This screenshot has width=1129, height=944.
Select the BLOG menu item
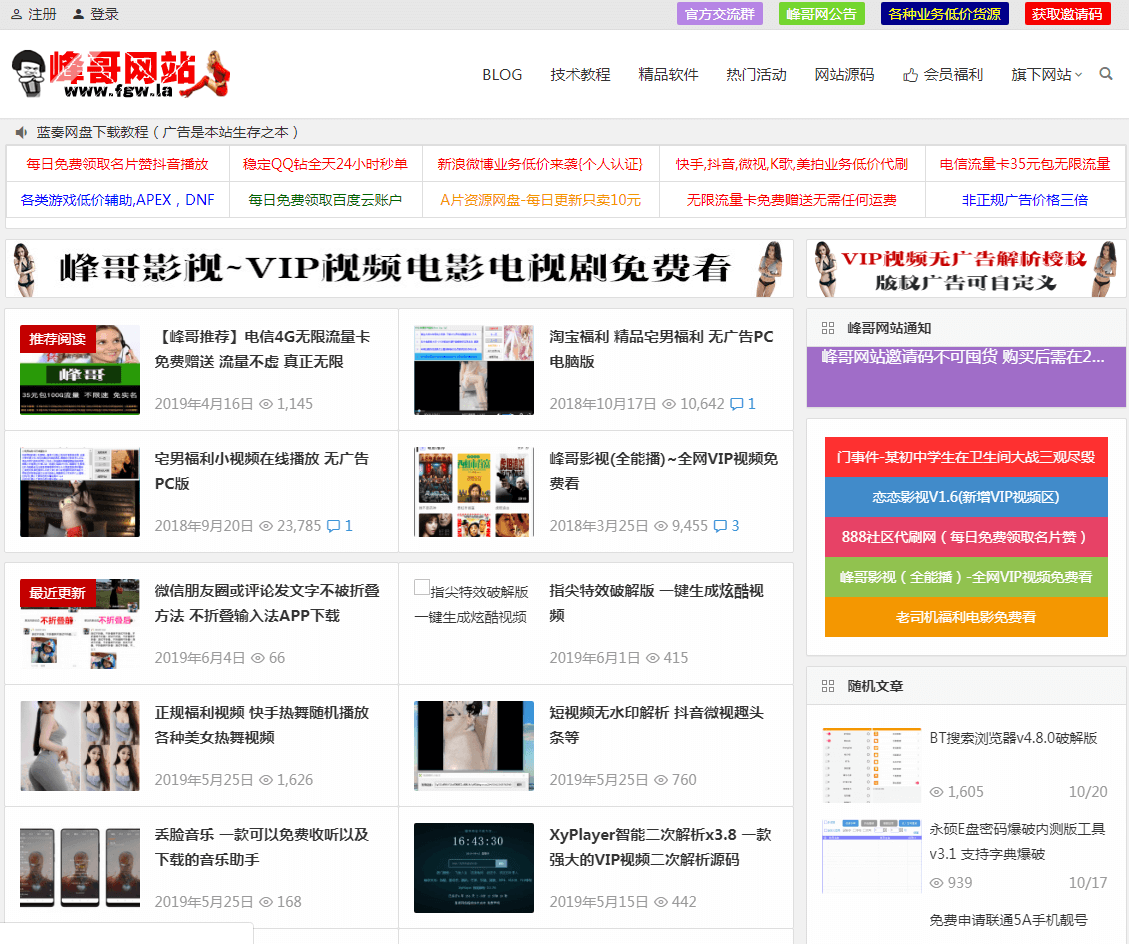(x=501, y=73)
